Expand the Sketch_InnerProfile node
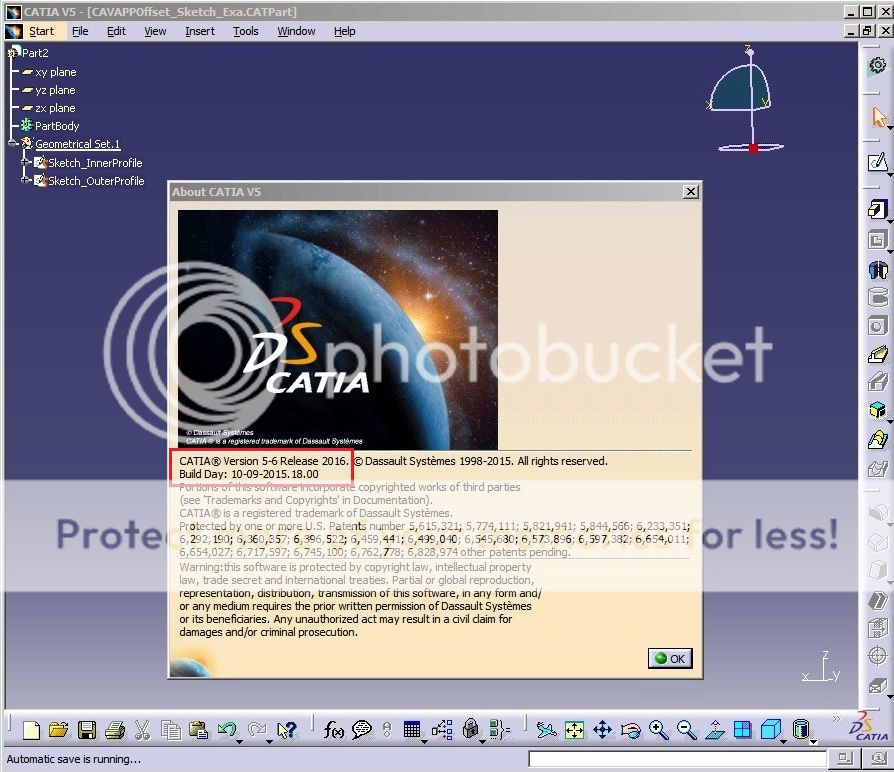 (25, 162)
